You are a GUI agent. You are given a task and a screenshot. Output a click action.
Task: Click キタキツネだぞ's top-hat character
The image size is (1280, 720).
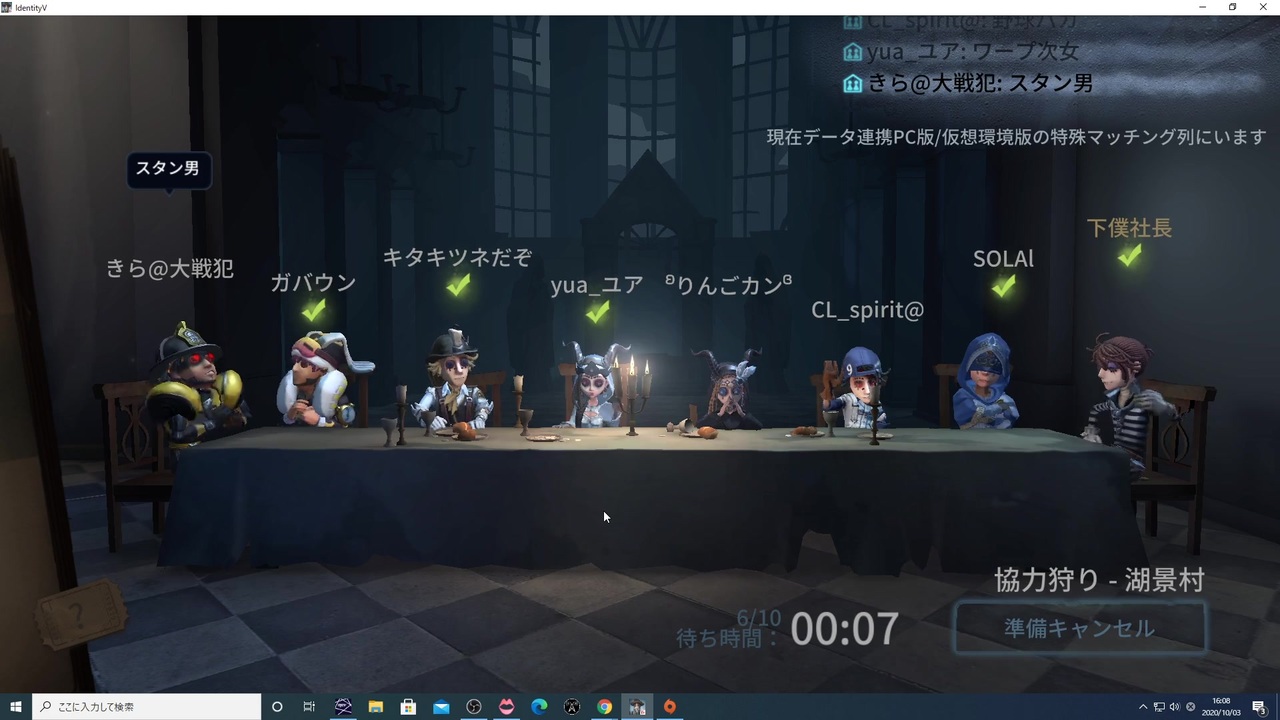point(455,382)
